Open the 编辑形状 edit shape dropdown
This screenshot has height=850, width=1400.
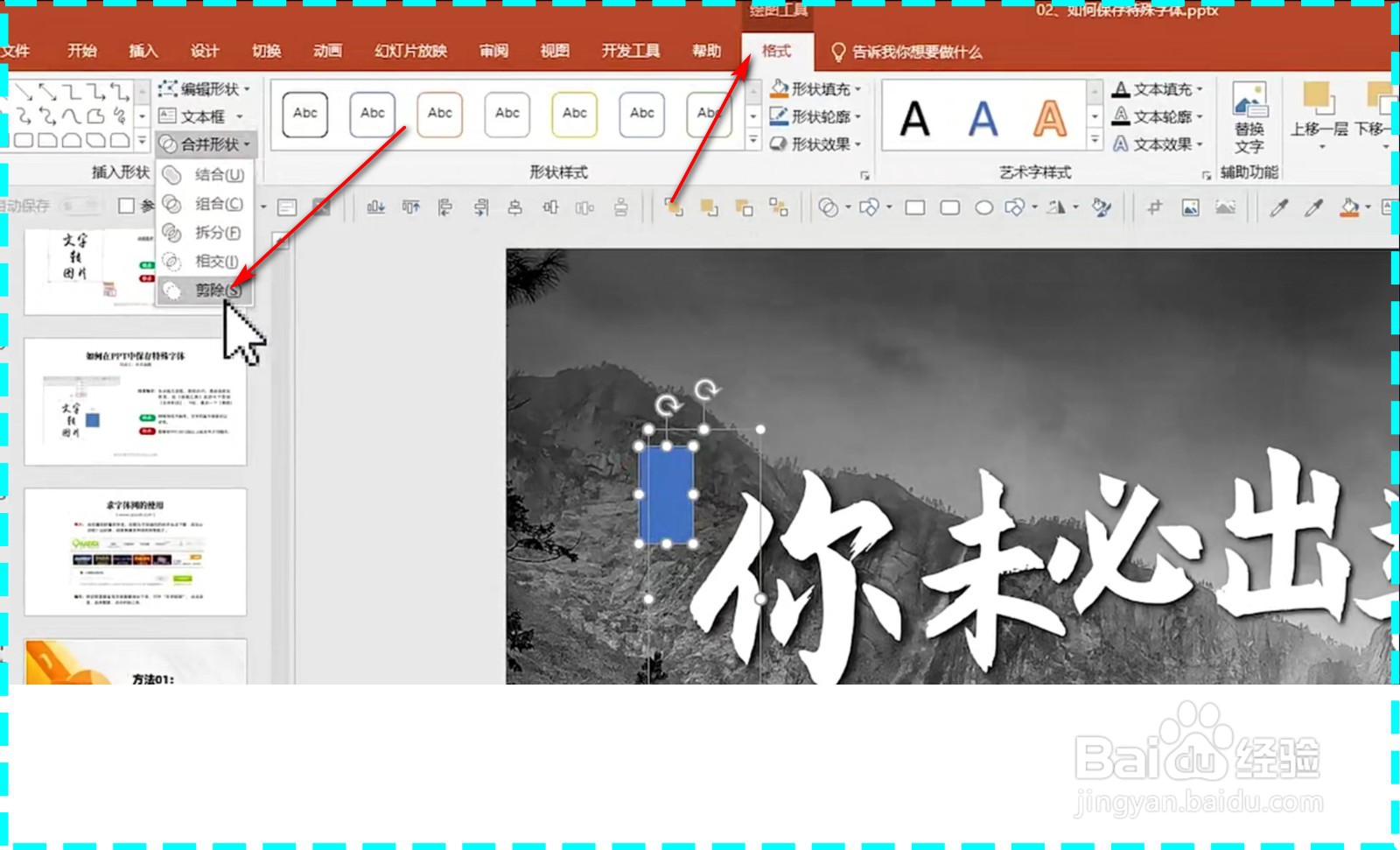tap(205, 88)
